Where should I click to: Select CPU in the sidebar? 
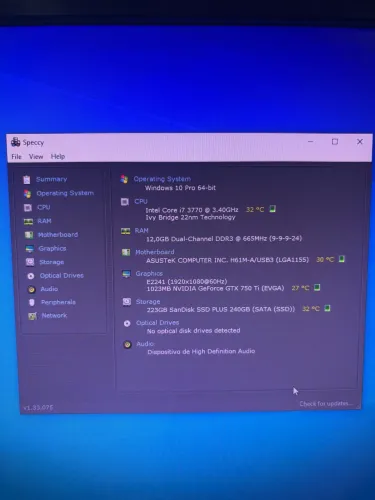[44, 207]
